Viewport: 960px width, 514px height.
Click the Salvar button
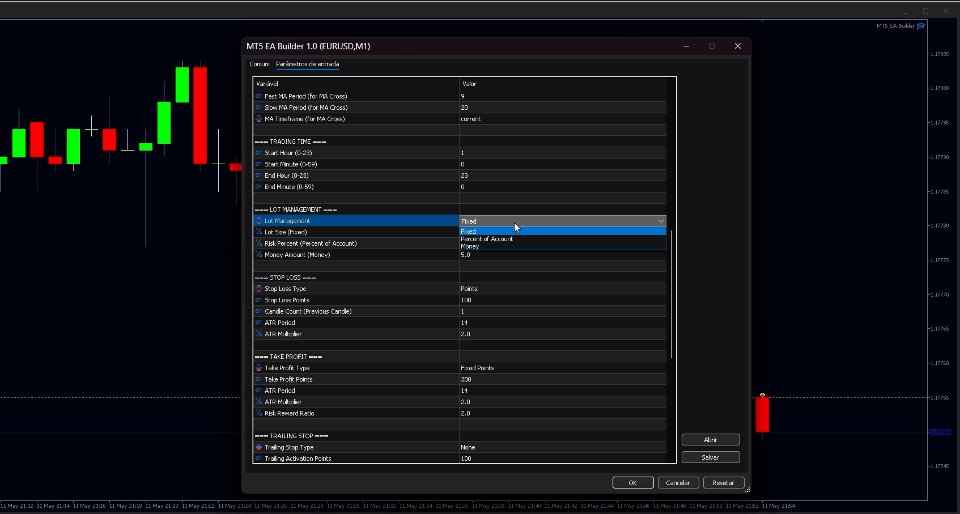click(710, 458)
